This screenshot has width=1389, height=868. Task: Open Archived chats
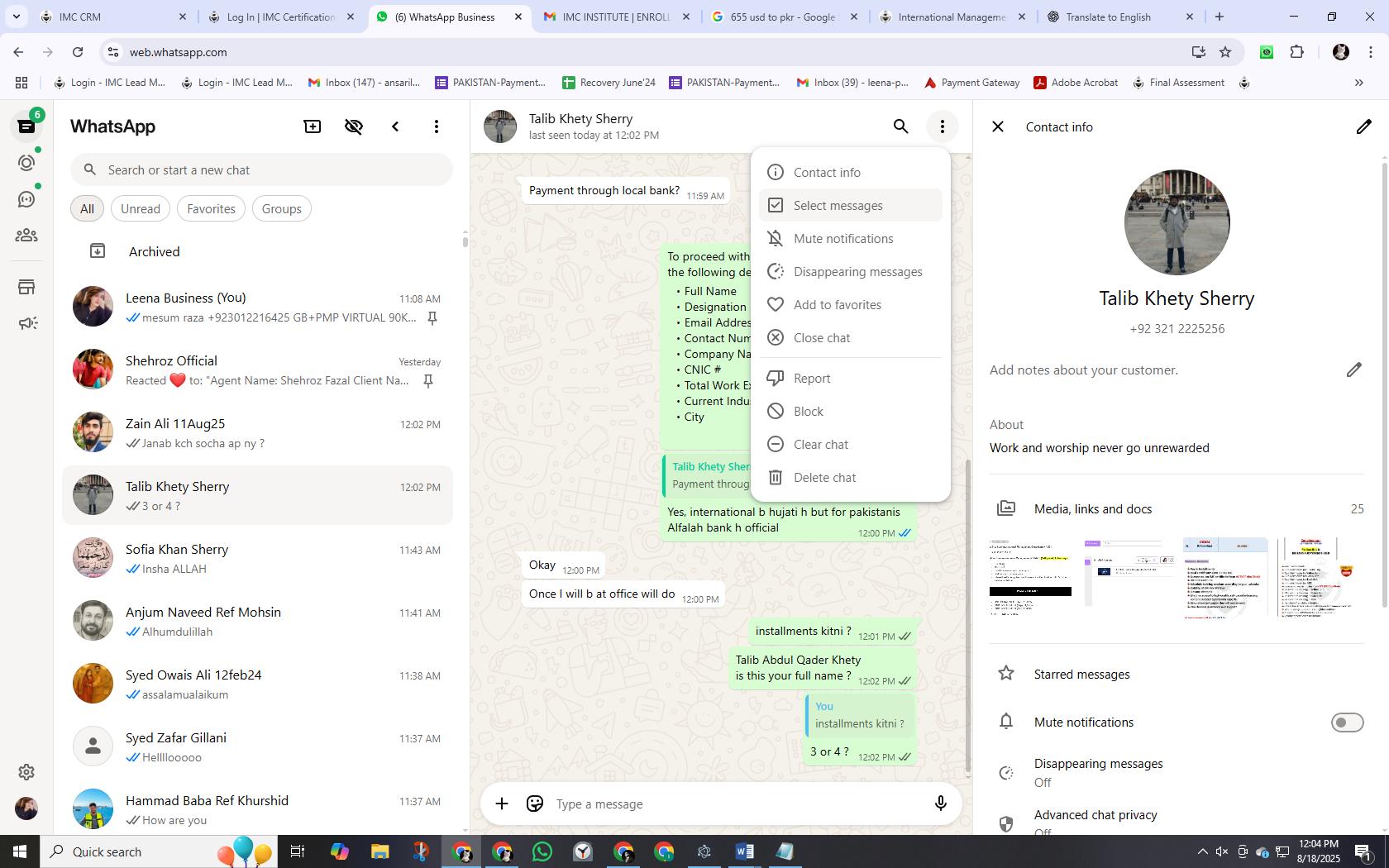coord(258,251)
